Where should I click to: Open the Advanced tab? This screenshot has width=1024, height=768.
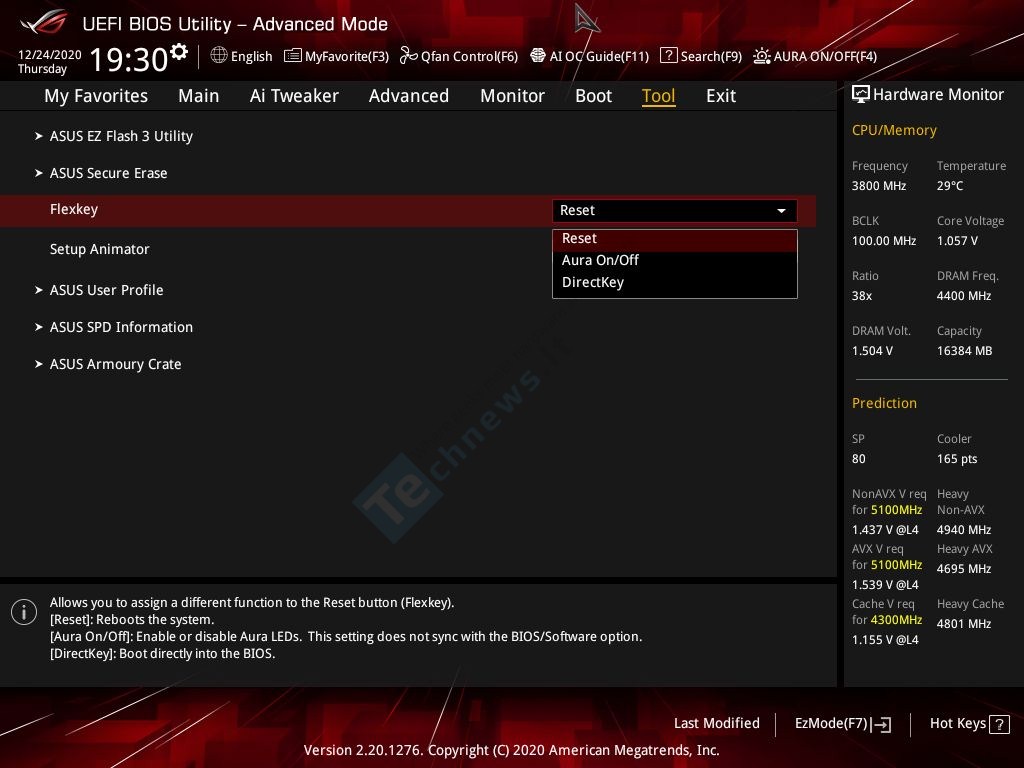(409, 96)
